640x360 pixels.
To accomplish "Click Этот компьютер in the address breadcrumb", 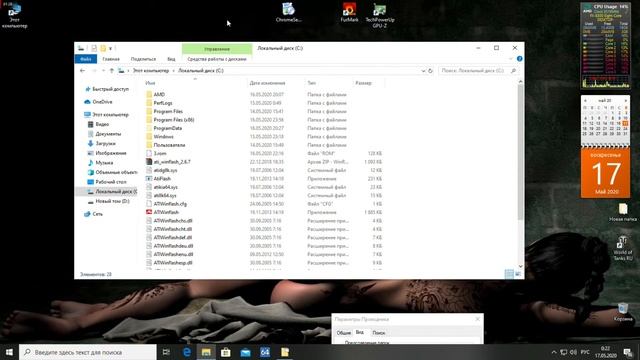I will (x=151, y=71).
